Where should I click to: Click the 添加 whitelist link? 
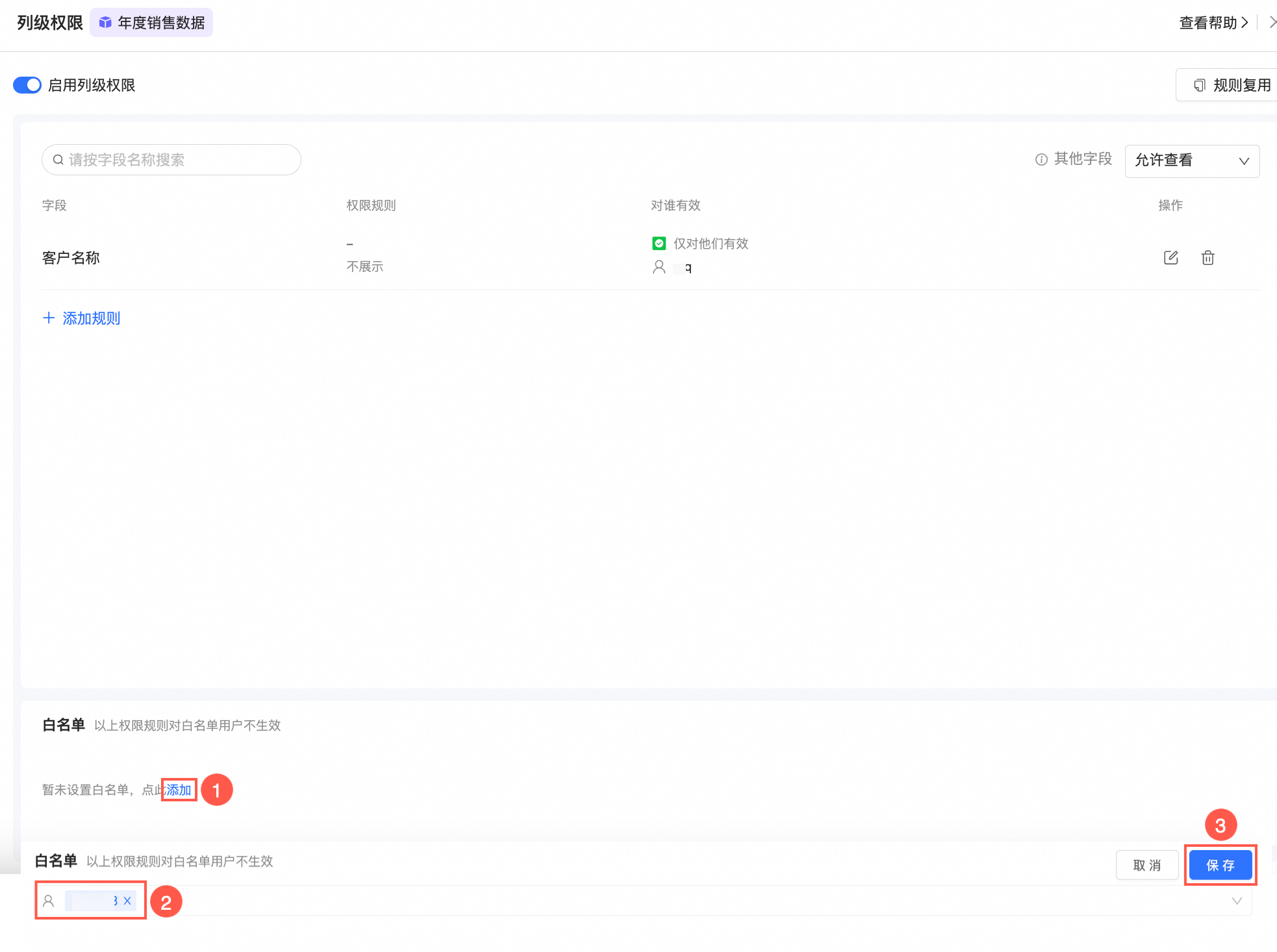pyautogui.click(x=179, y=790)
